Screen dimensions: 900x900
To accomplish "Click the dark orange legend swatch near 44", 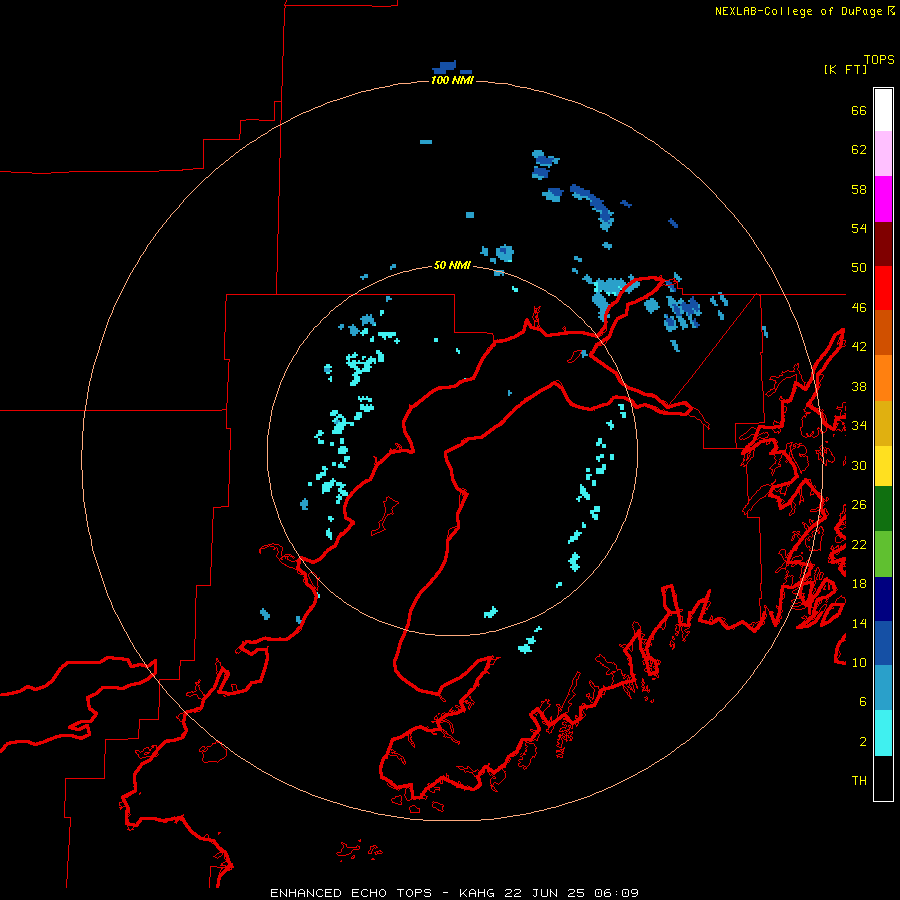I will 883,332.
